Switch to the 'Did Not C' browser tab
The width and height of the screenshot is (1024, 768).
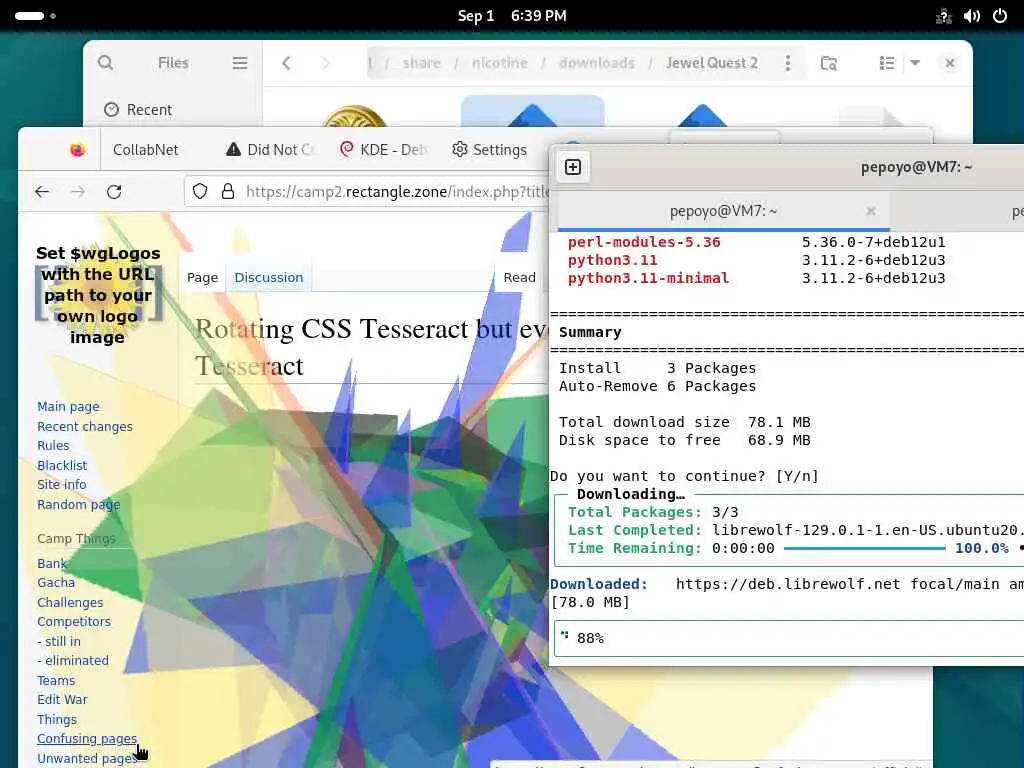coord(271,150)
